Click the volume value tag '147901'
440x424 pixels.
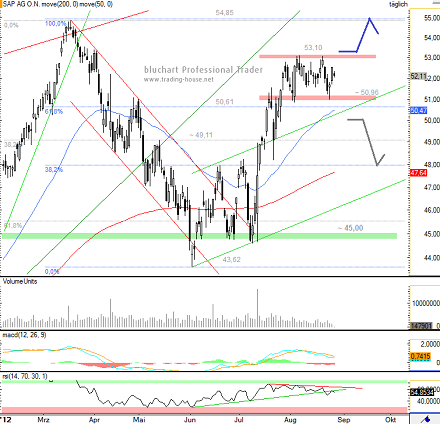421,326
